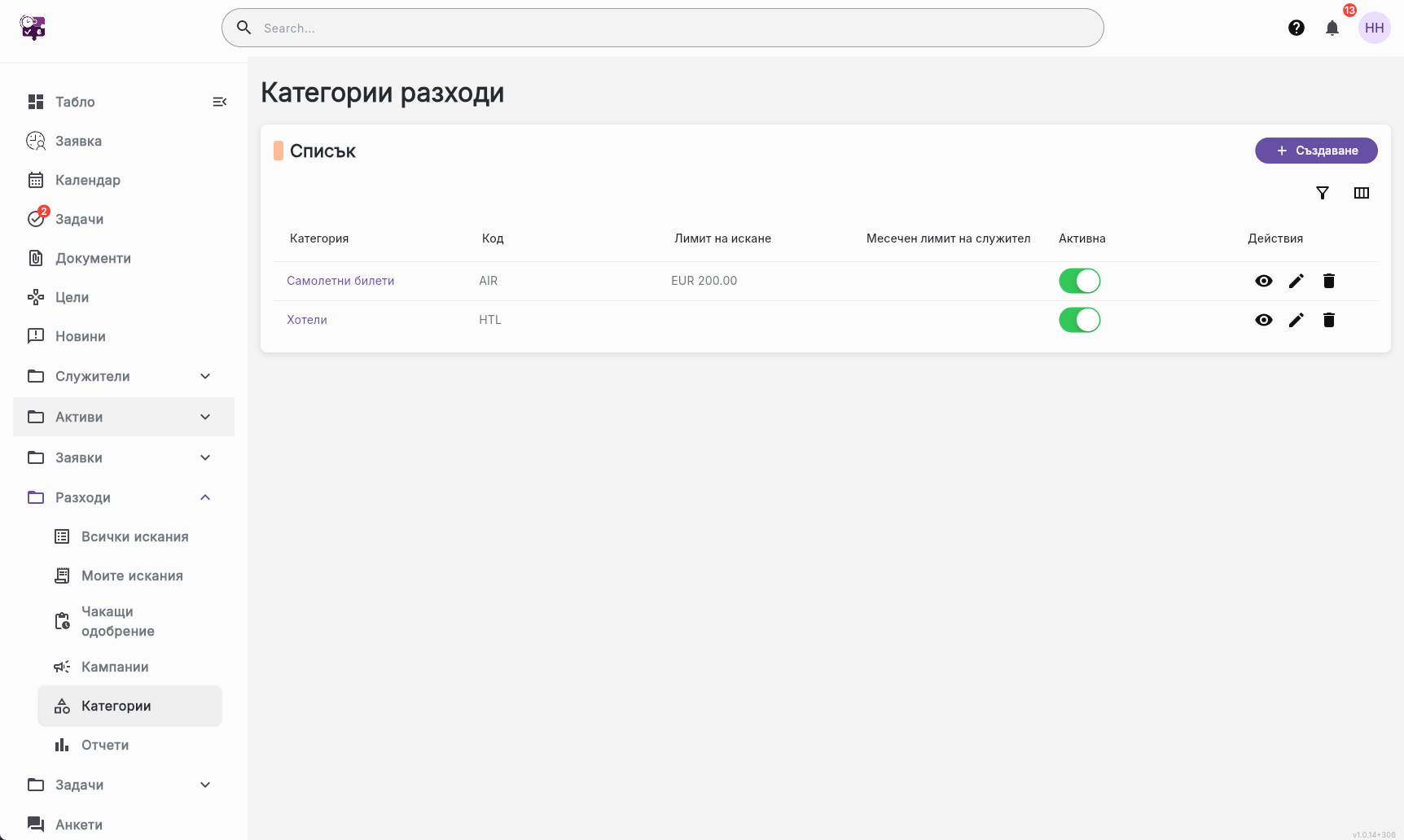
Task: Open the column chooser icon
Action: click(x=1362, y=193)
